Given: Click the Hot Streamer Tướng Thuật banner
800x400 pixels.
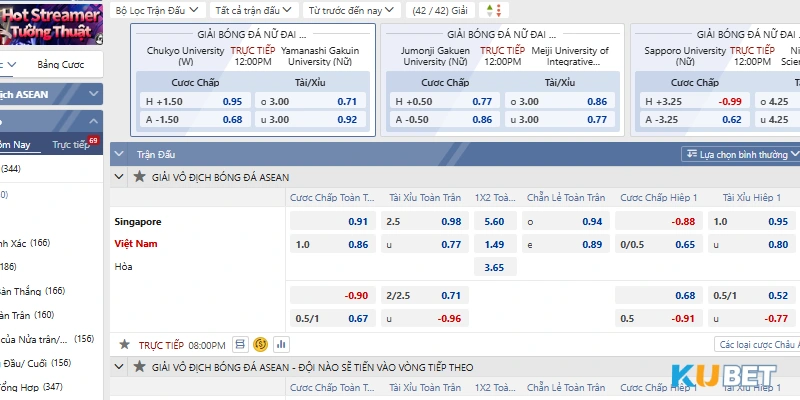Looking at the screenshot, I should point(51,24).
